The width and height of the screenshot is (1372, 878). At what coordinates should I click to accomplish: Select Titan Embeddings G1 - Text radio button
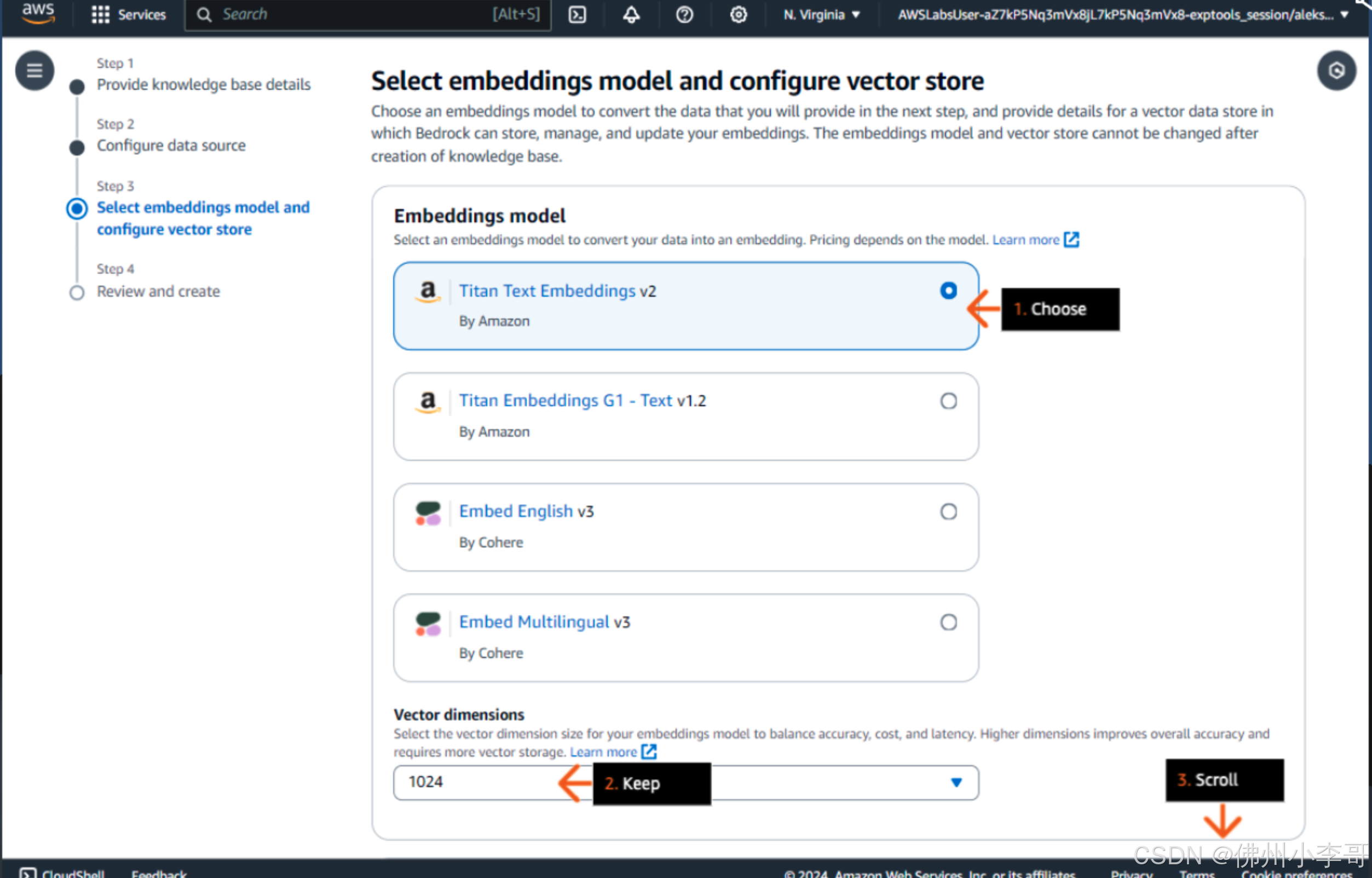point(948,401)
